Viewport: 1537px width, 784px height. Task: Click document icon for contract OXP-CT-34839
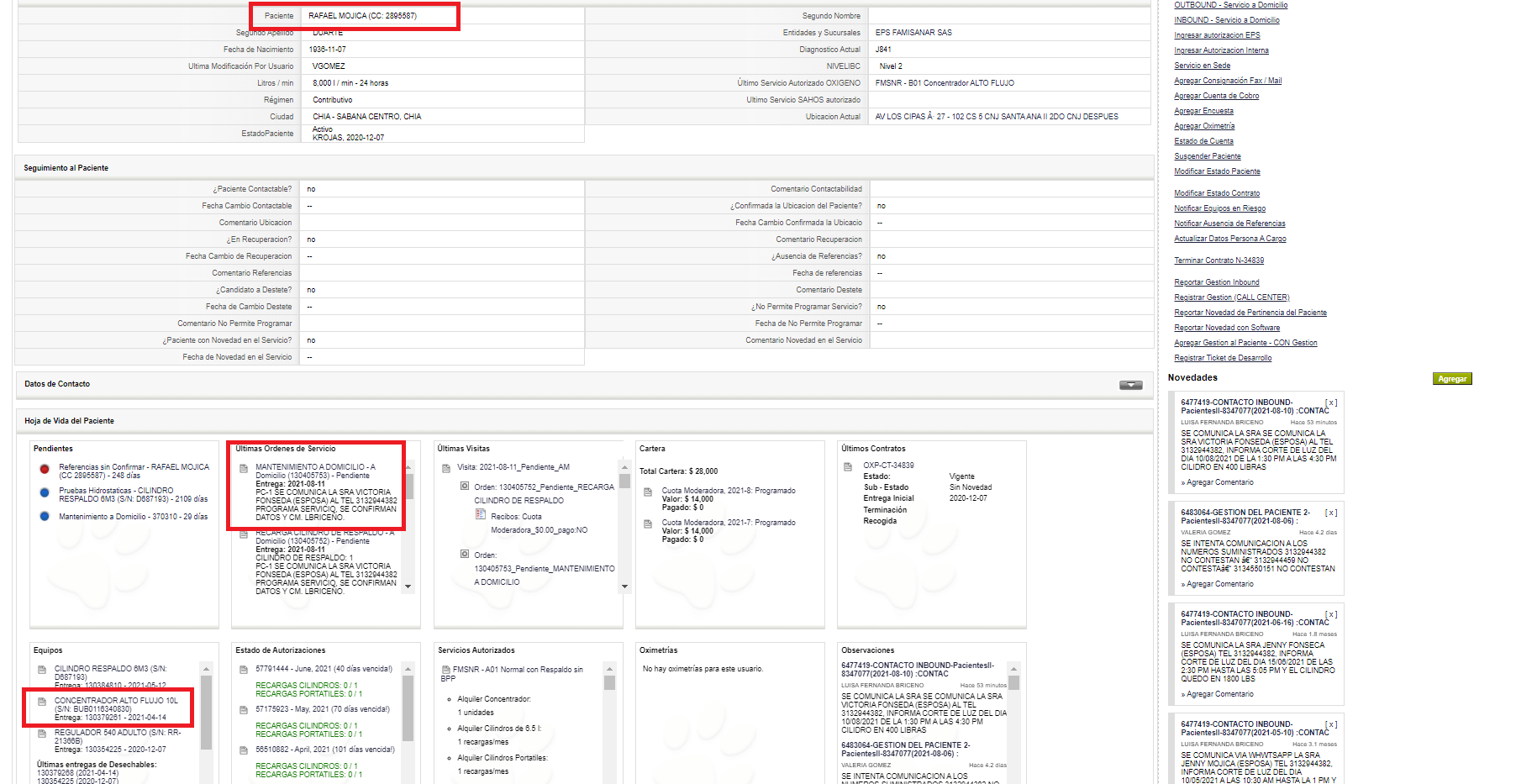tap(848, 466)
